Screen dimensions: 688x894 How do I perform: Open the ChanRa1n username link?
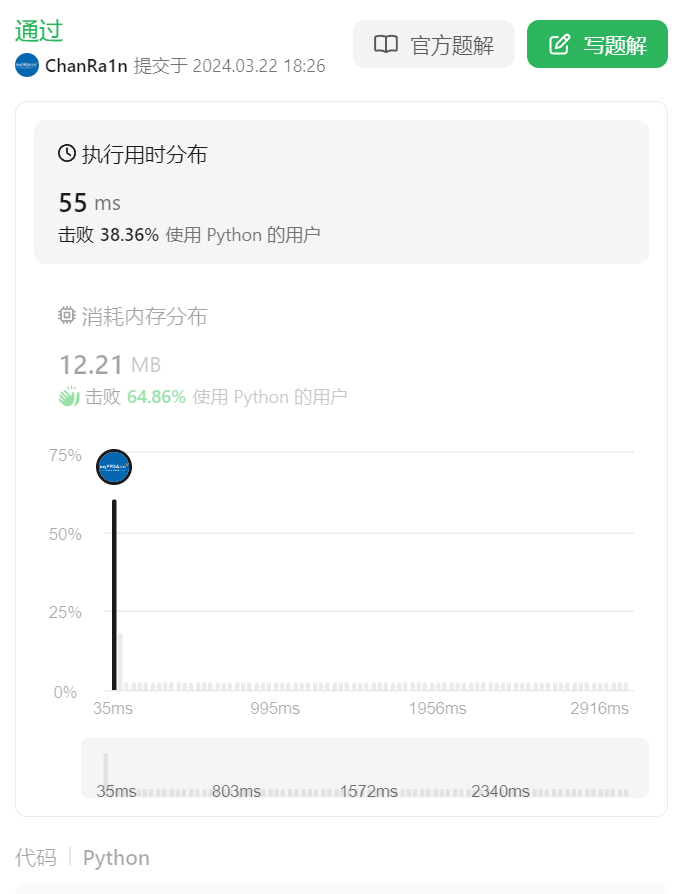(x=86, y=66)
